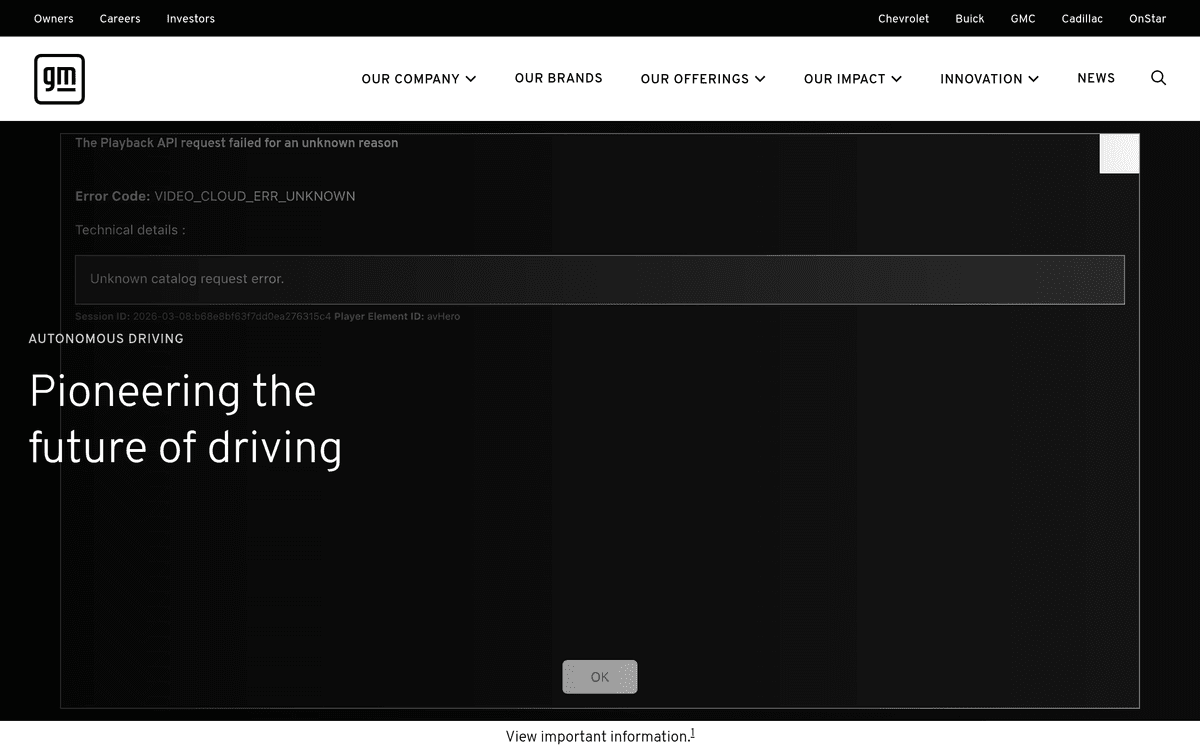
Task: Visit the OnStar link
Action: tap(1147, 18)
